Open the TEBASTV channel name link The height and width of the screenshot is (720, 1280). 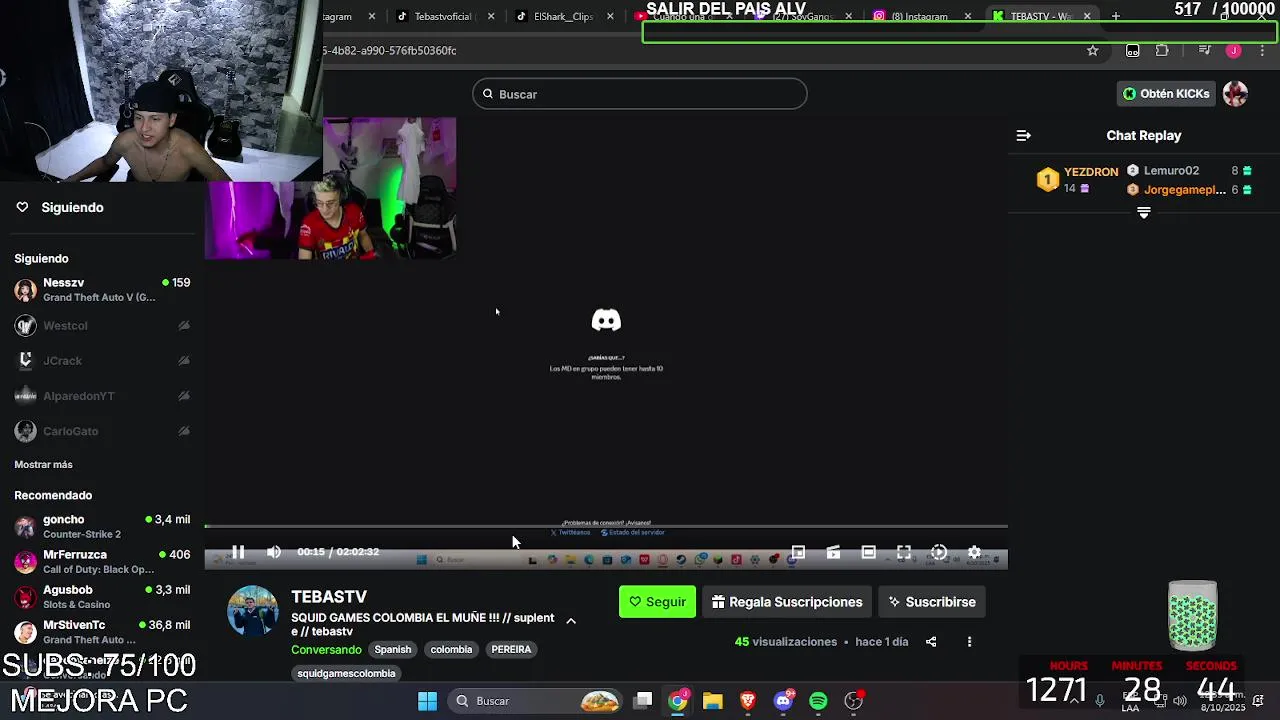click(x=329, y=597)
